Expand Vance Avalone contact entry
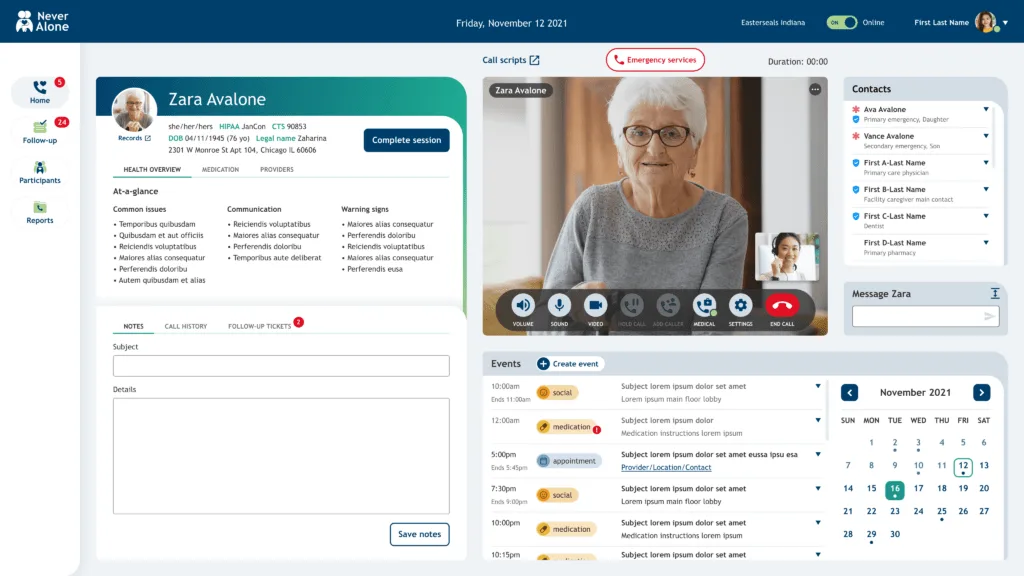Viewport: 1024px width, 576px height. 985,136
